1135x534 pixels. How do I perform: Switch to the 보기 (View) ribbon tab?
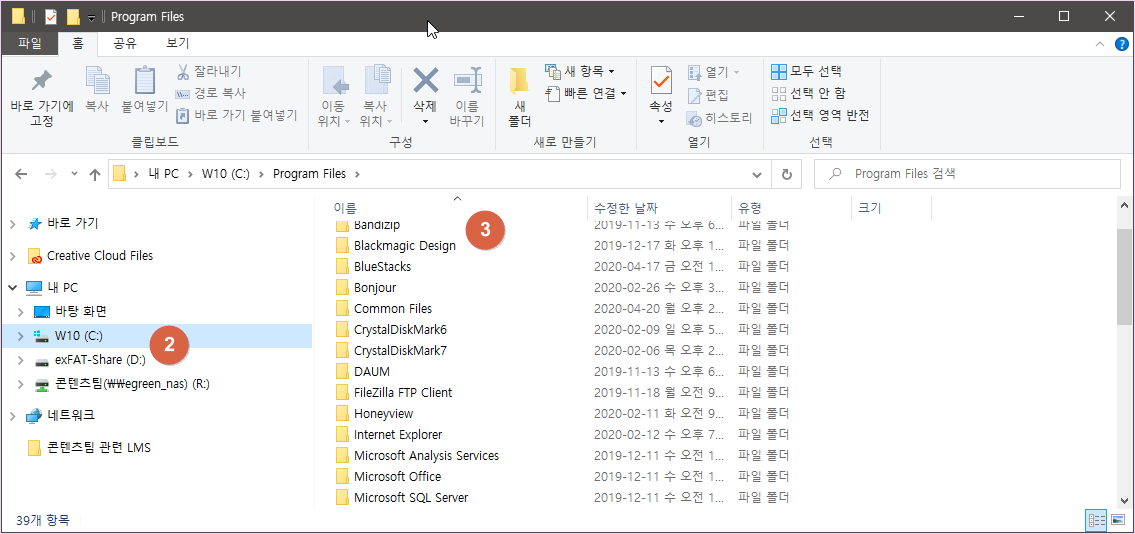coord(177,43)
